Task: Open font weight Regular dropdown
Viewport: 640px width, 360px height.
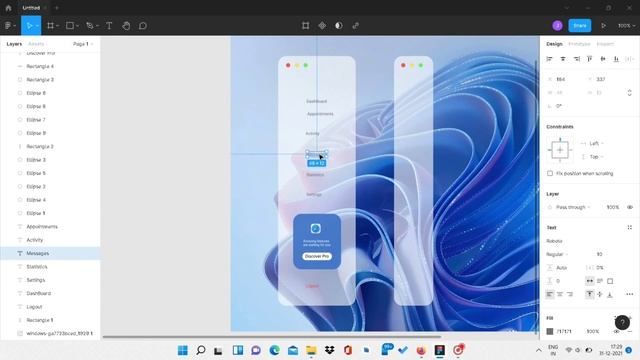Action: (558, 254)
